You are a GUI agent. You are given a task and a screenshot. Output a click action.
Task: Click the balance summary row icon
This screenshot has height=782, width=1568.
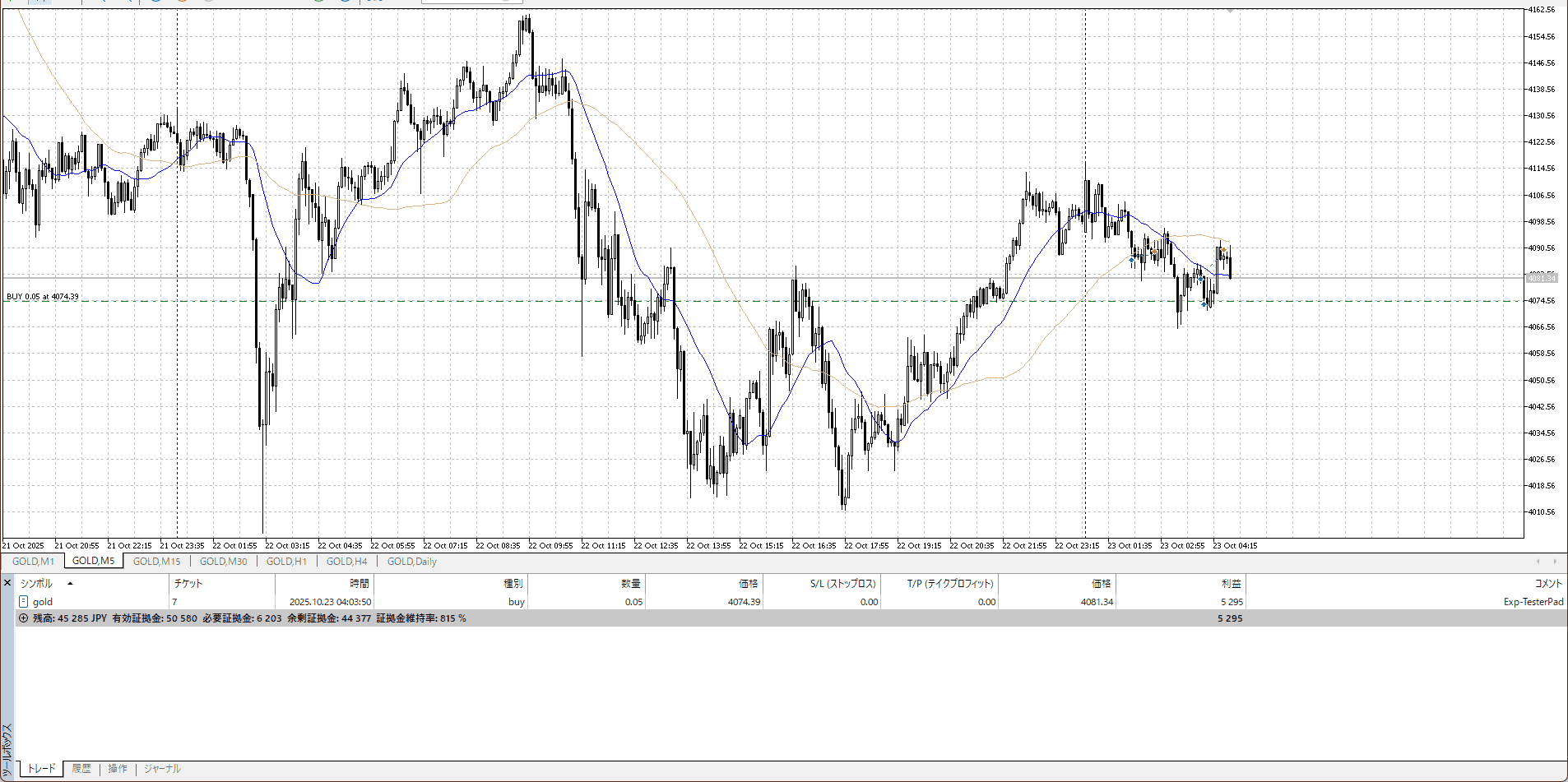pyautogui.click(x=23, y=618)
